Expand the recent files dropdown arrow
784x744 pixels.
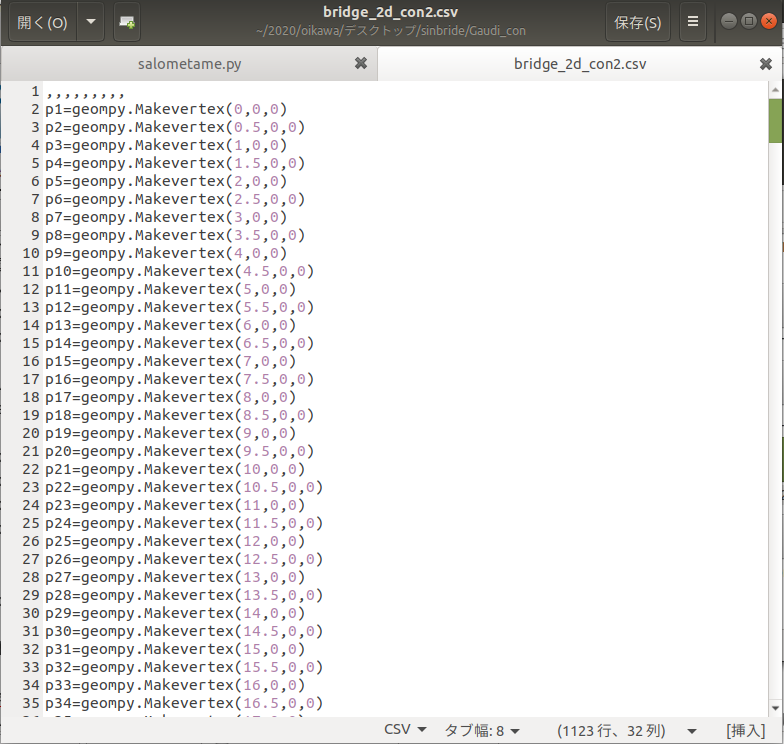pyautogui.click(x=91, y=22)
